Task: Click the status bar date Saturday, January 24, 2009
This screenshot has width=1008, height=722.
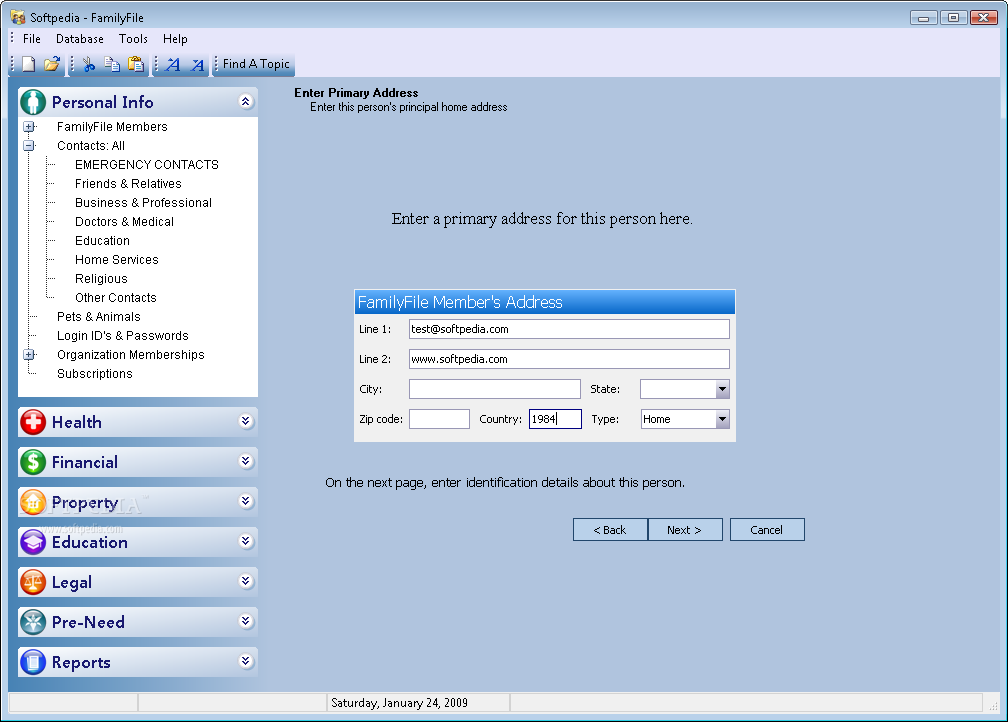Action: tap(399, 703)
